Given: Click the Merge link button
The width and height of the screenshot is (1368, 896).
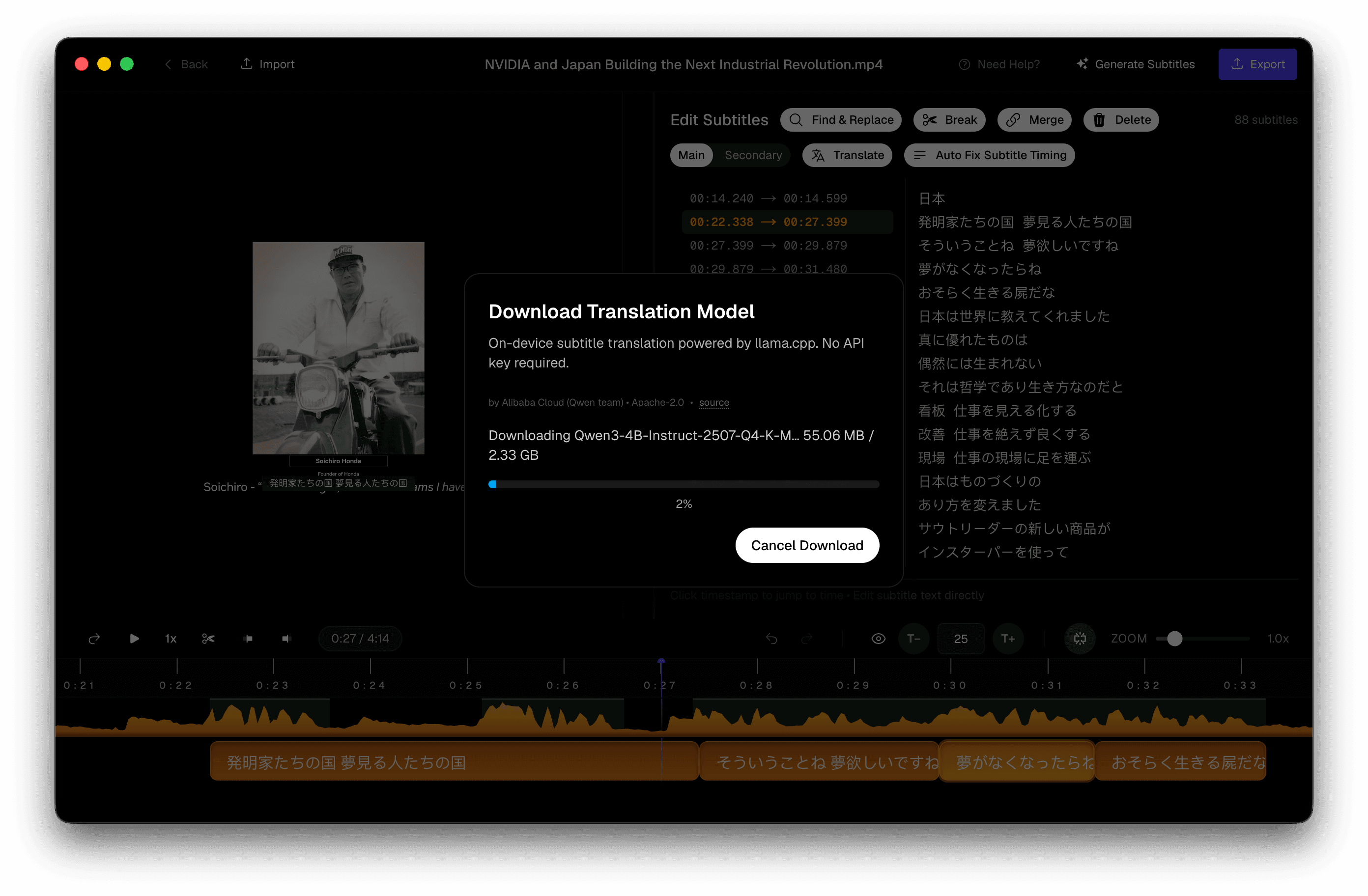Looking at the screenshot, I should pos(1034,119).
